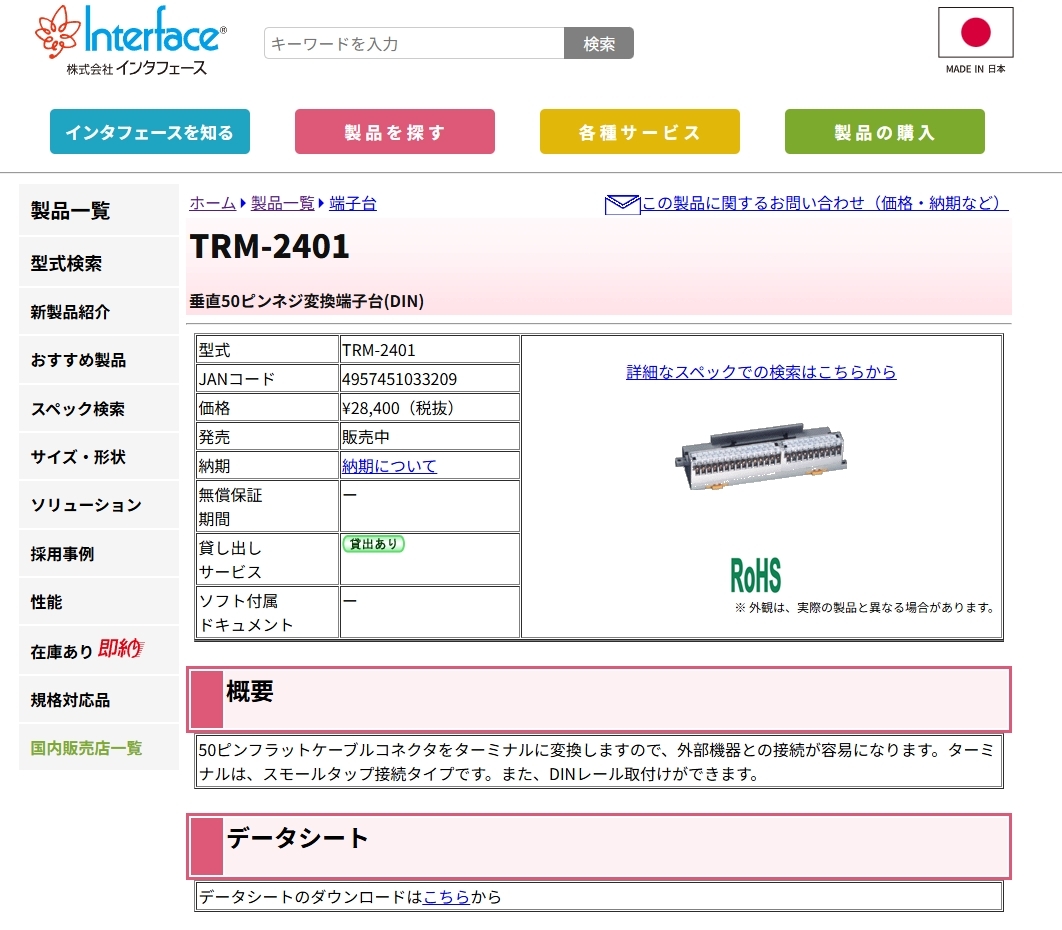Click the 無償保証期間 label cell
The height and width of the screenshot is (930, 1062).
(268, 507)
